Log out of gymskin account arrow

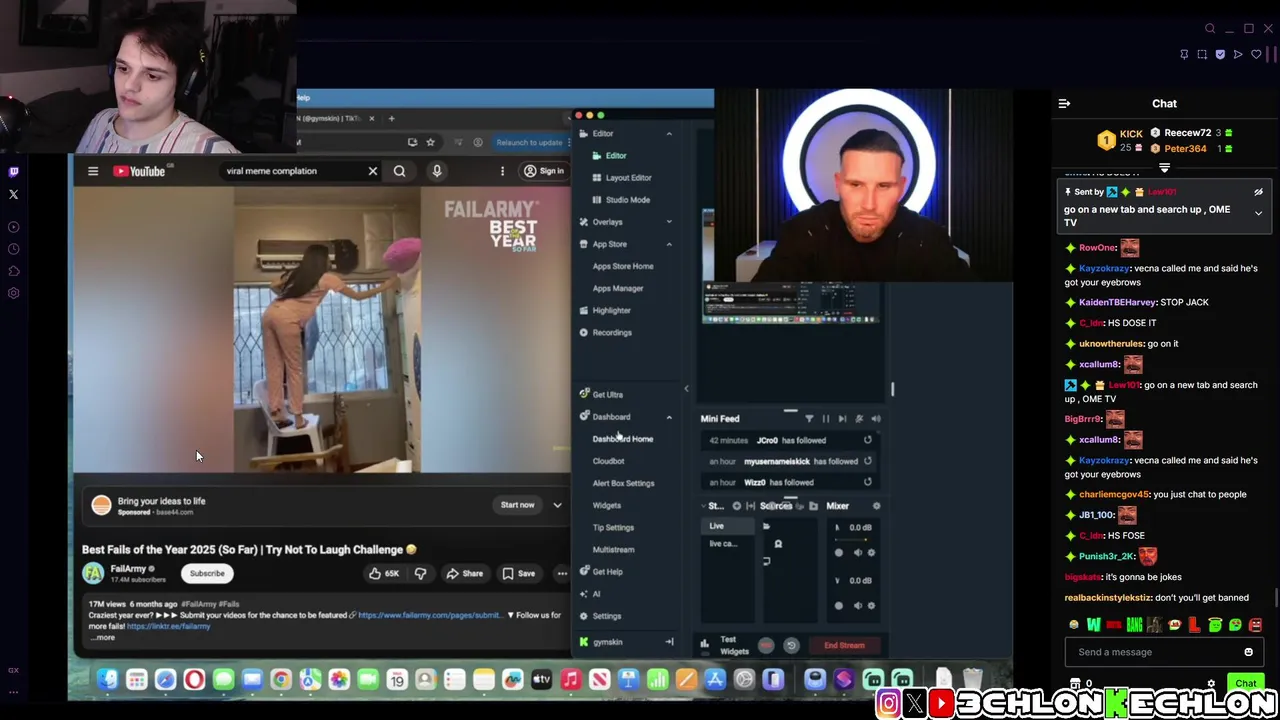669,642
